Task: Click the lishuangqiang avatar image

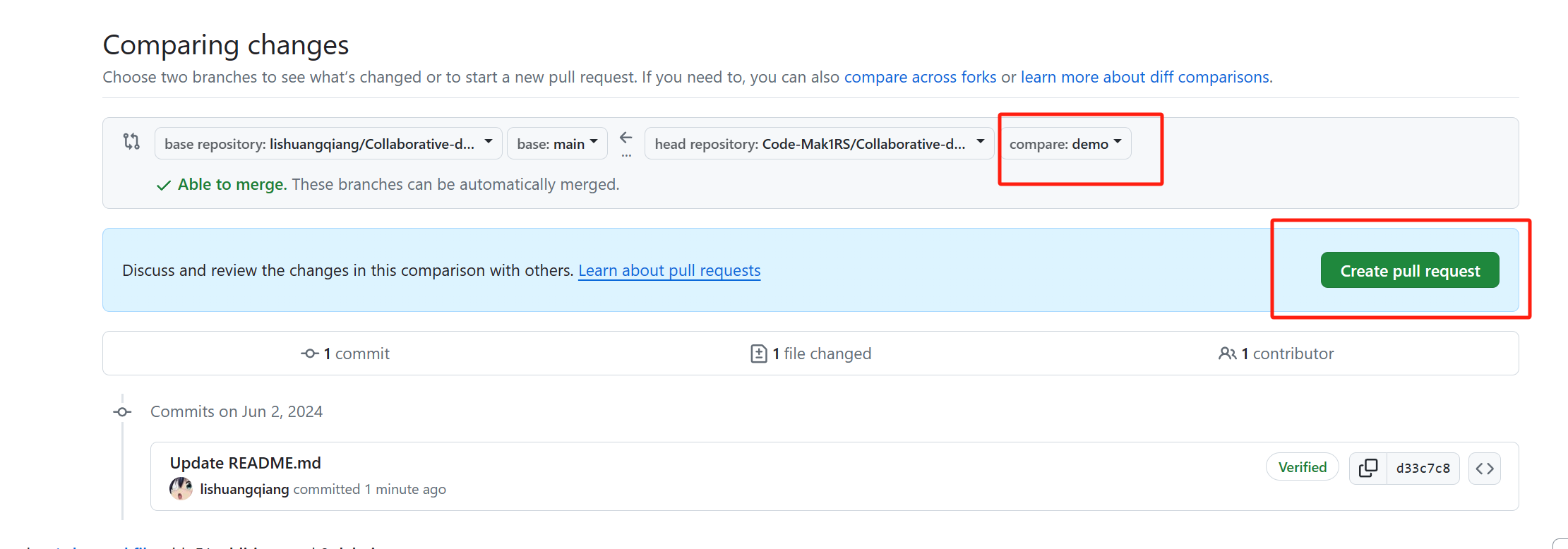Action: click(x=181, y=488)
